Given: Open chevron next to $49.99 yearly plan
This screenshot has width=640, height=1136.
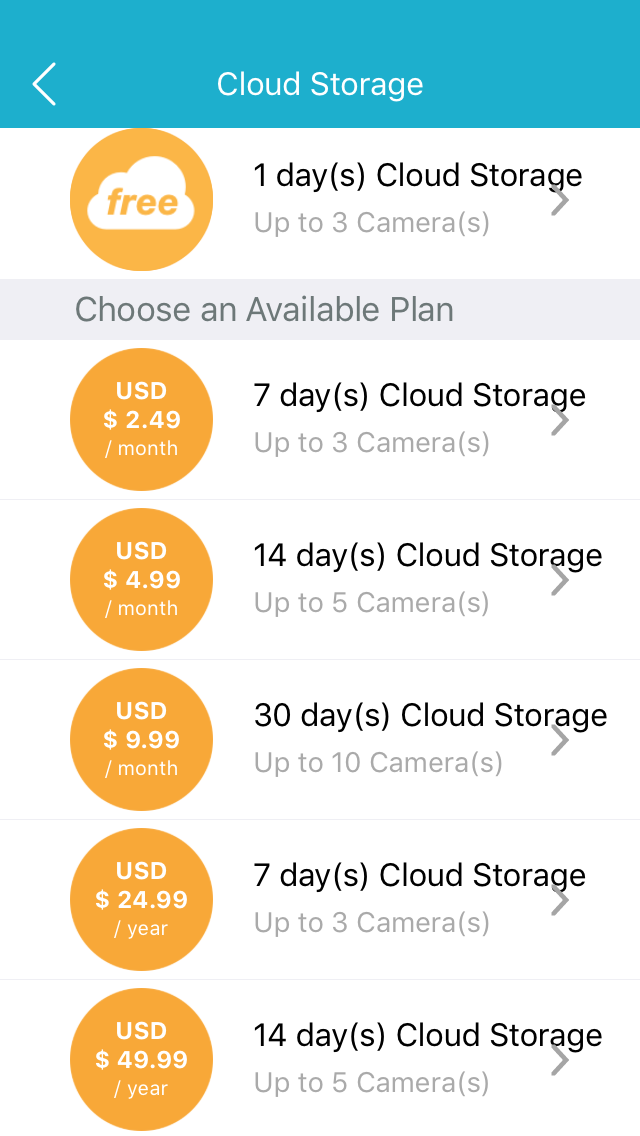Looking at the screenshot, I should [560, 1061].
